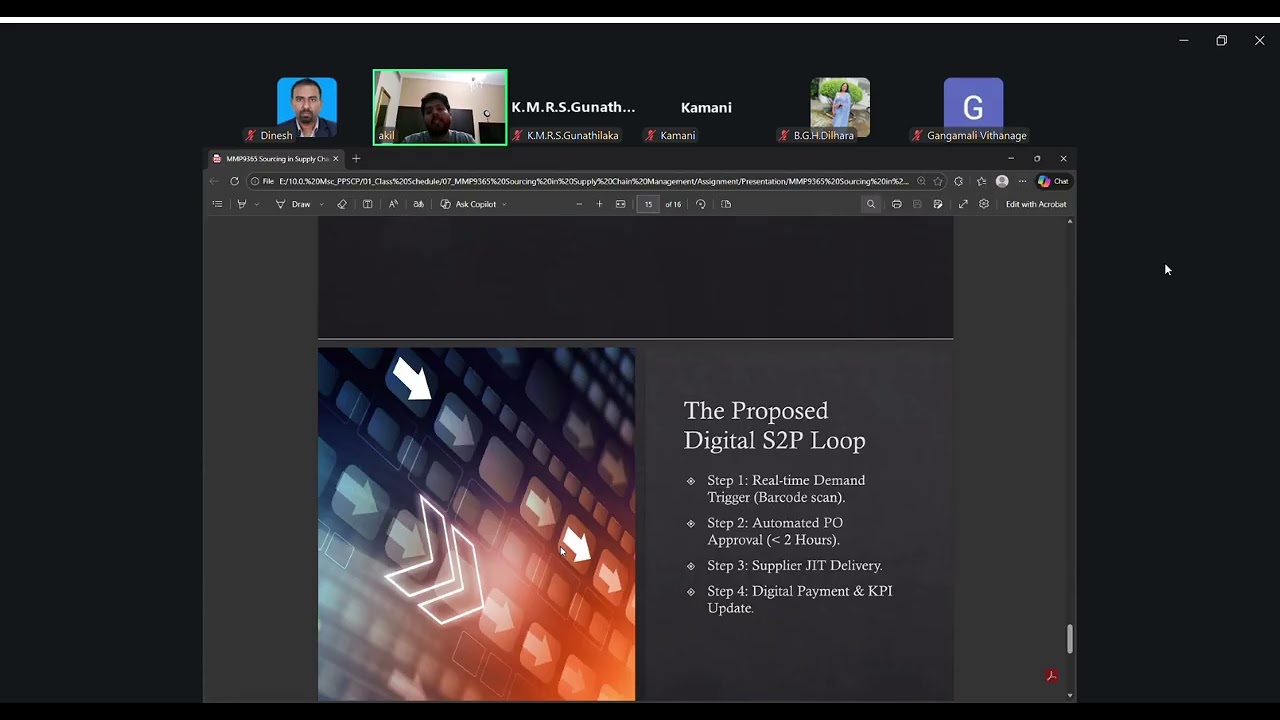
Task: Click the Save icon in PDF toolbar
Action: coord(917,204)
